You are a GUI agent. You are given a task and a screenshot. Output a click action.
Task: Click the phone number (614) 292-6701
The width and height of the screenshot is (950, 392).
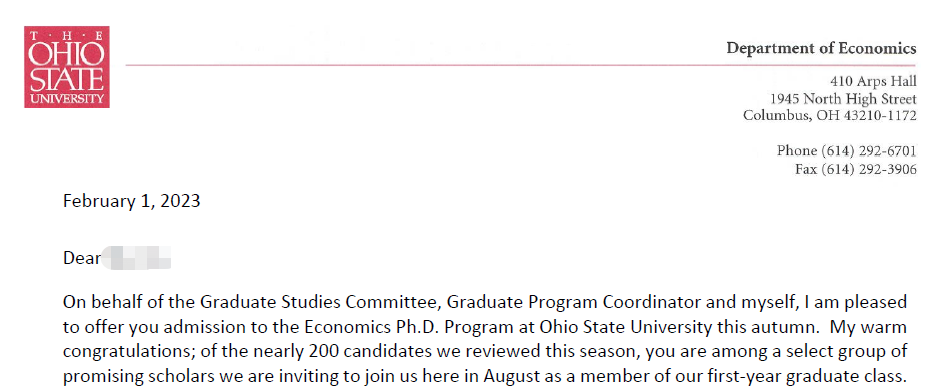point(868,151)
